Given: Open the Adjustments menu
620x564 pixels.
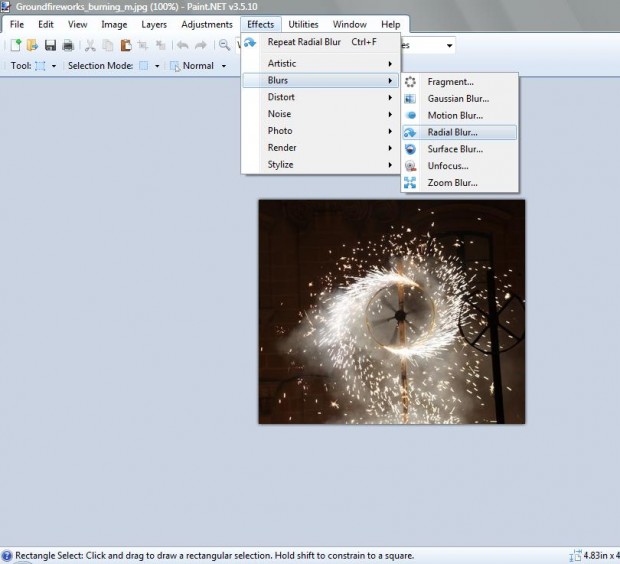Looking at the screenshot, I should (207, 24).
